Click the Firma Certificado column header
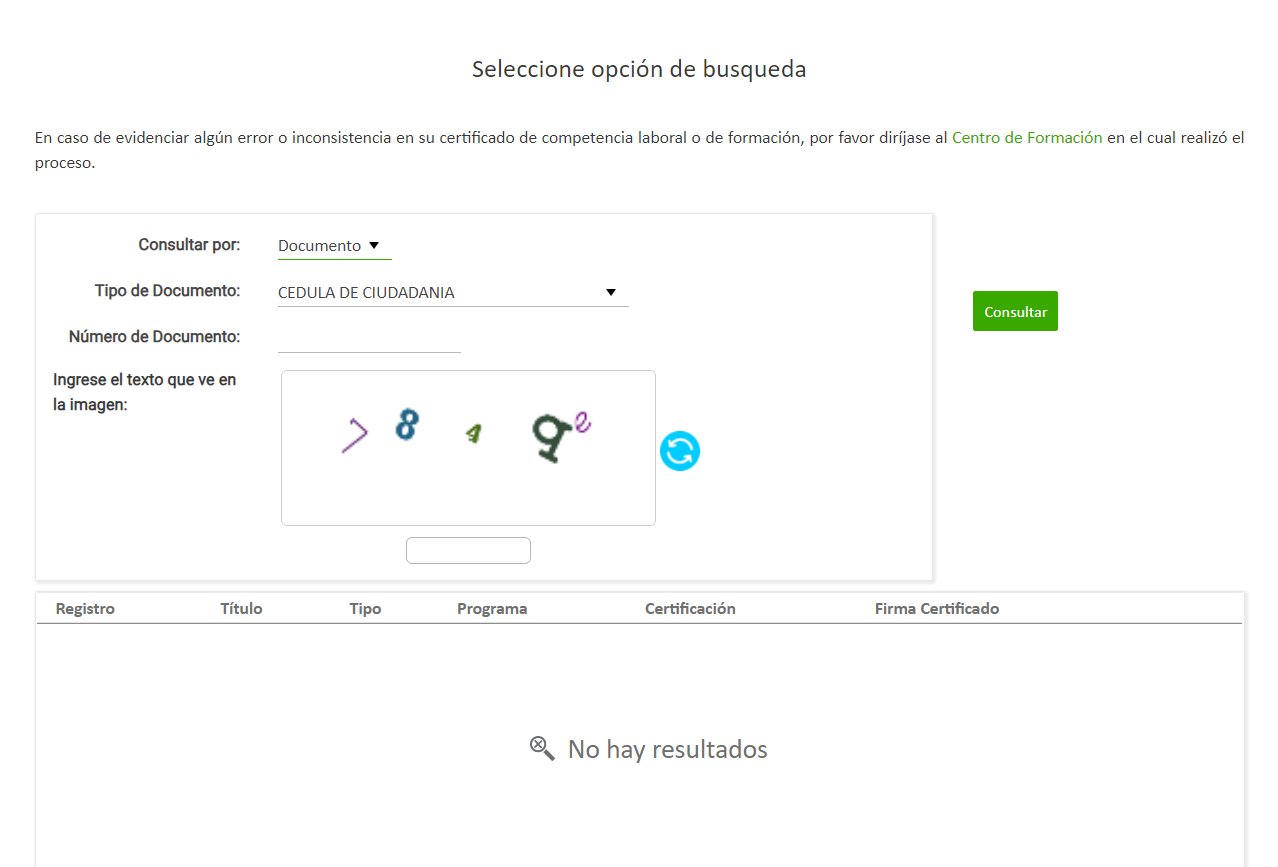1278x867 pixels. click(x=936, y=609)
